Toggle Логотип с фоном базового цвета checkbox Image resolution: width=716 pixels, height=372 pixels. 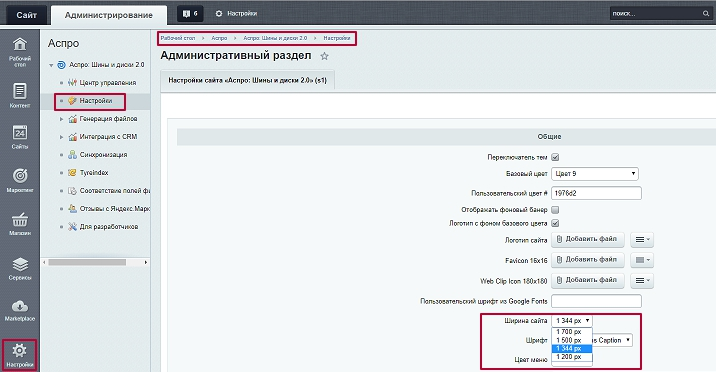[x=555, y=223]
